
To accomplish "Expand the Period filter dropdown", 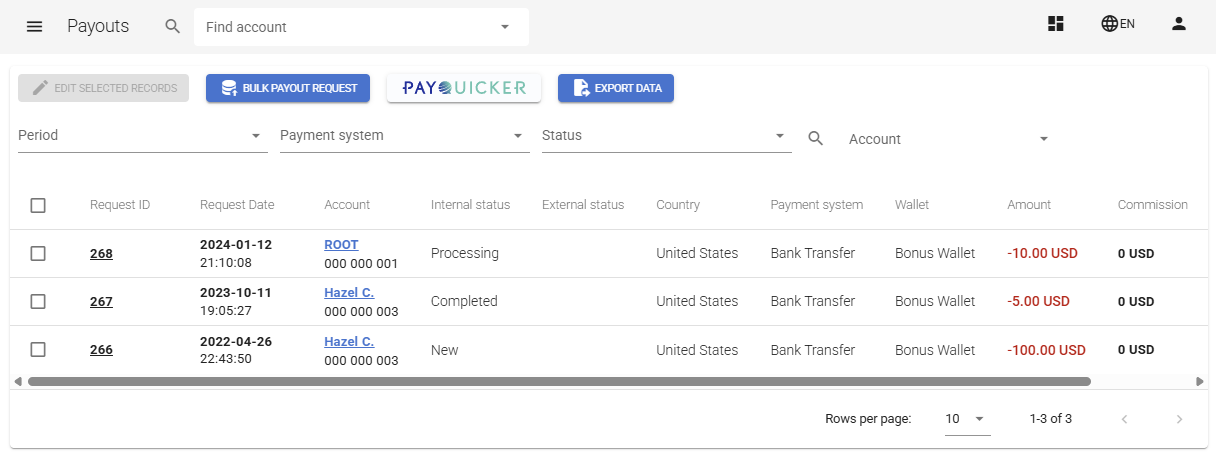I will point(142,136).
